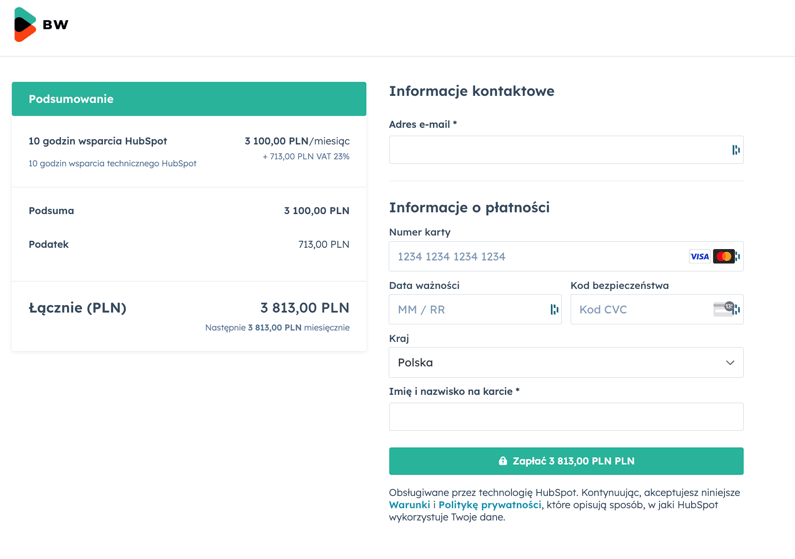Click the + 713,00 PLN VAT 23% text
The image size is (795, 559).
coord(306,157)
